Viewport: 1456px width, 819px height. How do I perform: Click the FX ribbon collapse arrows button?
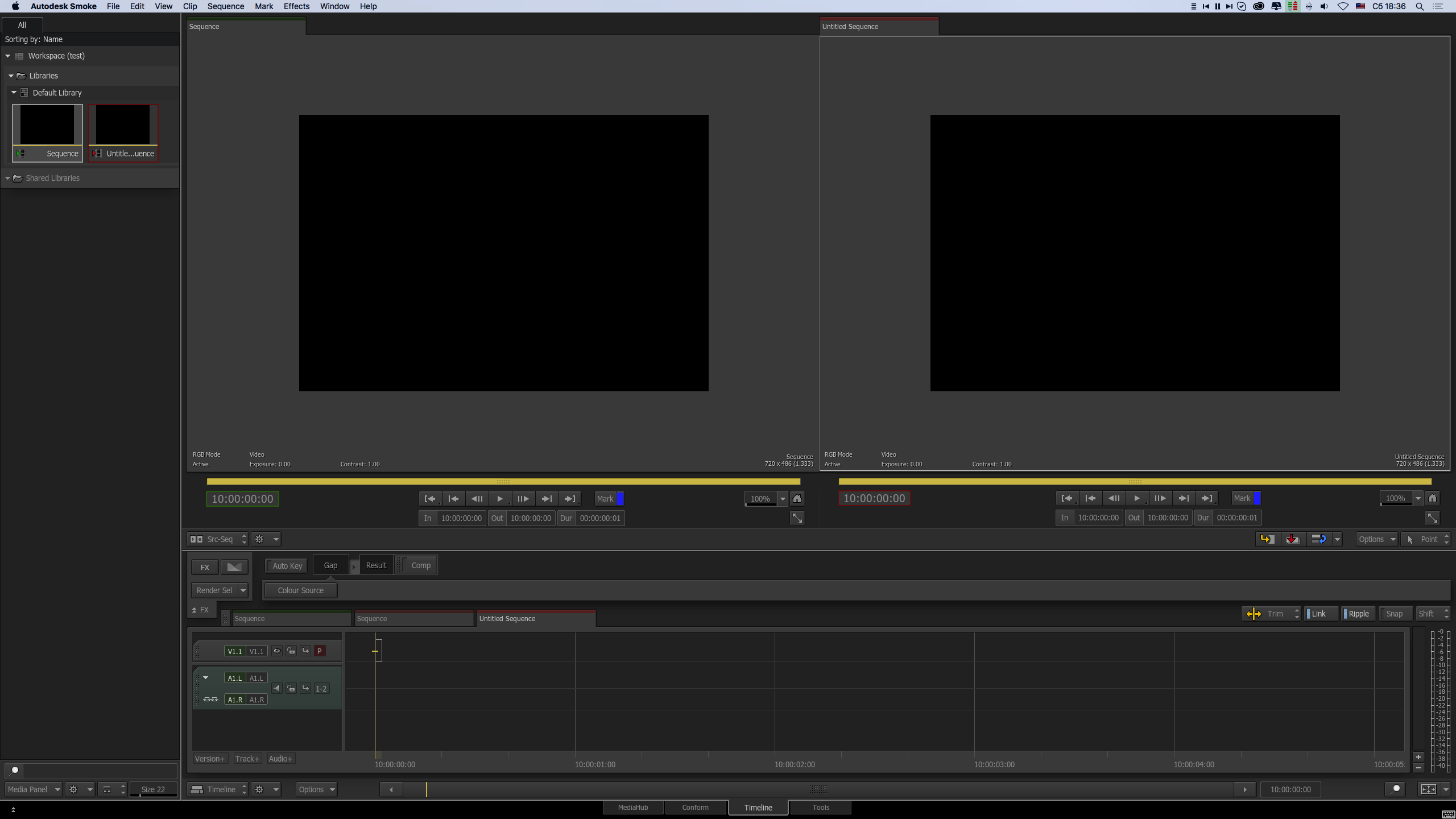tap(201, 610)
